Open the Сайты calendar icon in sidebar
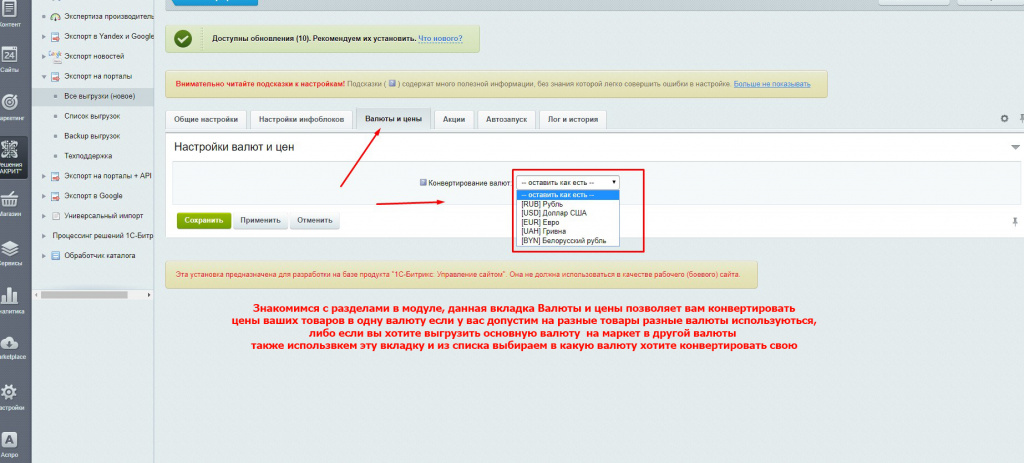 [9, 56]
